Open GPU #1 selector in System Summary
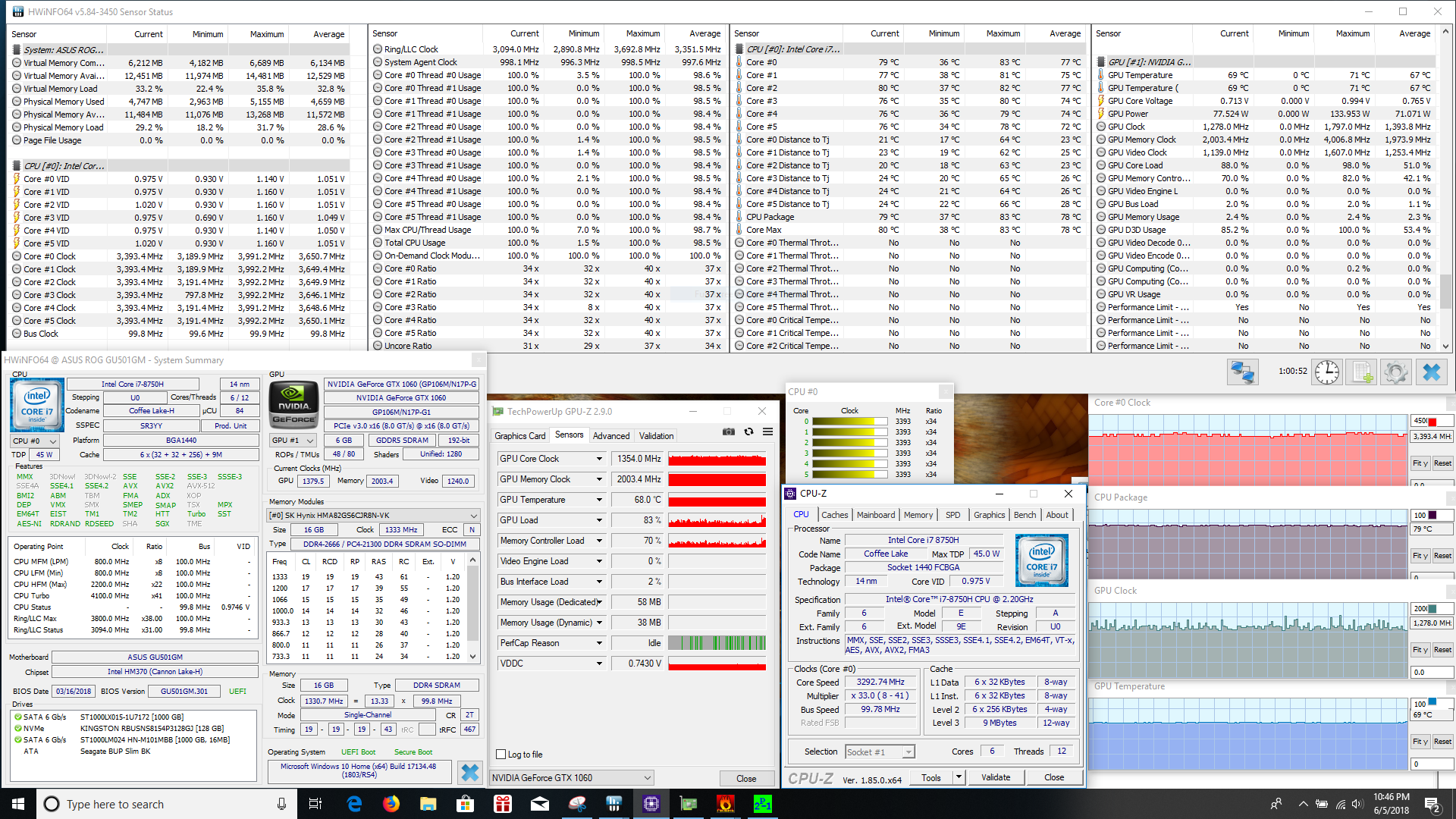1456x819 pixels. (293, 440)
